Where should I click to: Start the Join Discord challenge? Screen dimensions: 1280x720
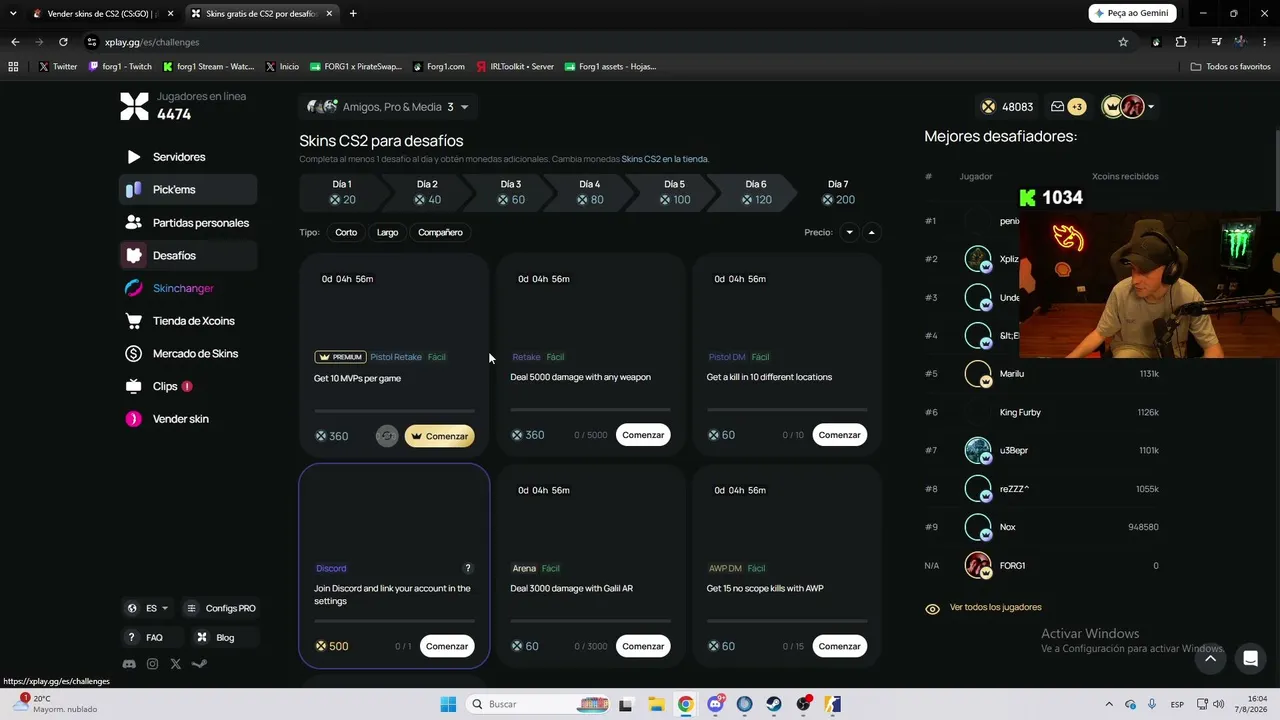tap(447, 646)
